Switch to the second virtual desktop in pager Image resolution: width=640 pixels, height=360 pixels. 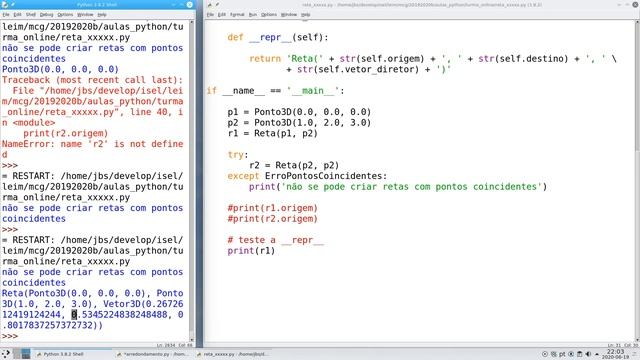[26, 354]
